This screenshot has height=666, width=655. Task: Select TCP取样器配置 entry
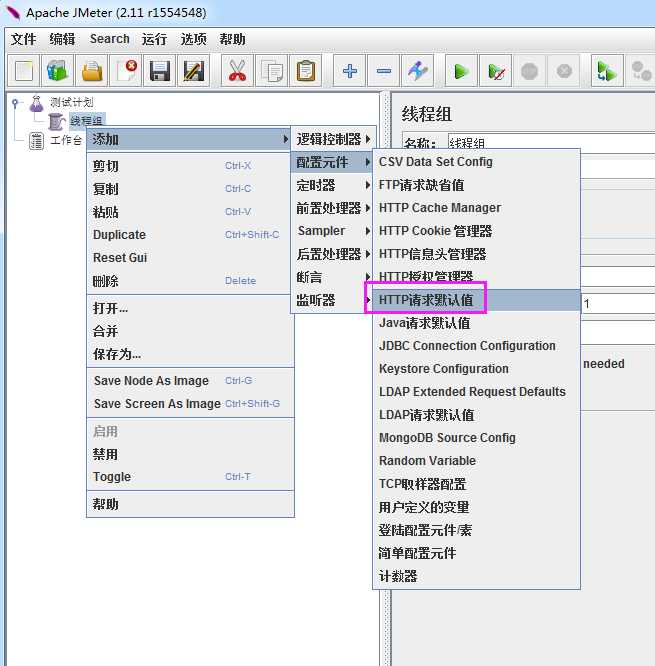(476, 484)
